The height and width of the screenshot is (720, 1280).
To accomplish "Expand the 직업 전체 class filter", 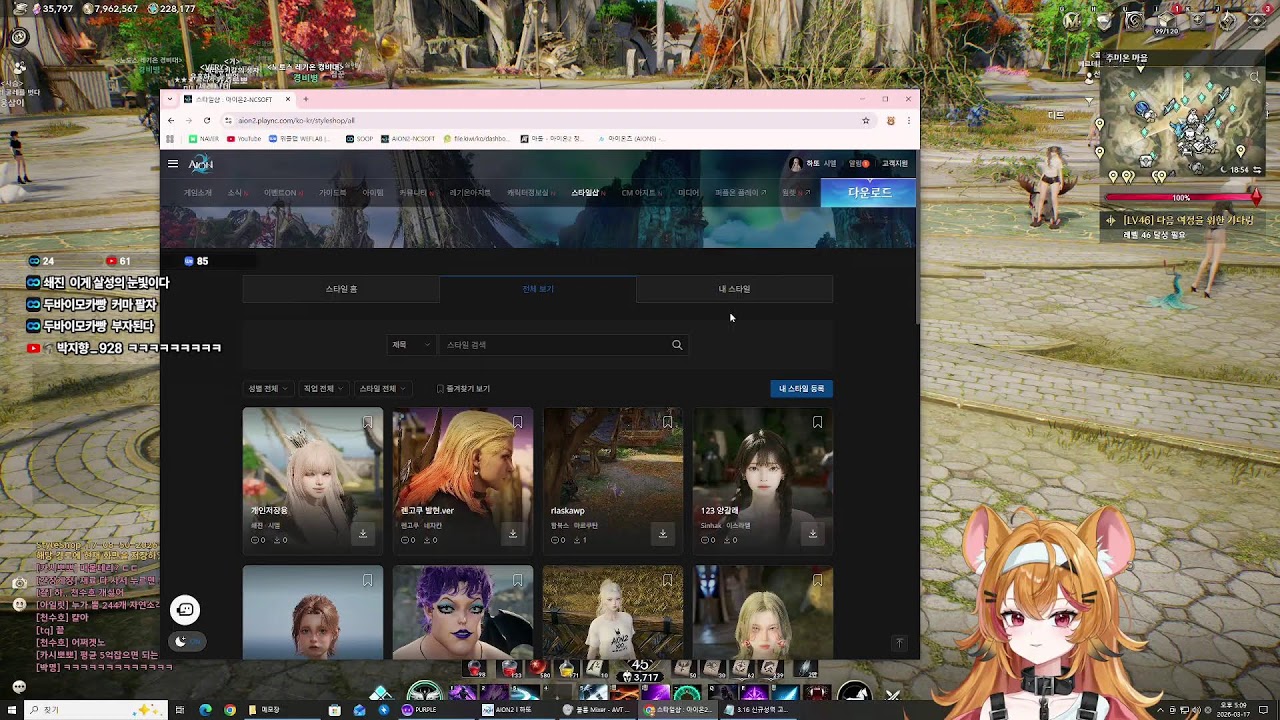I will tap(323, 389).
